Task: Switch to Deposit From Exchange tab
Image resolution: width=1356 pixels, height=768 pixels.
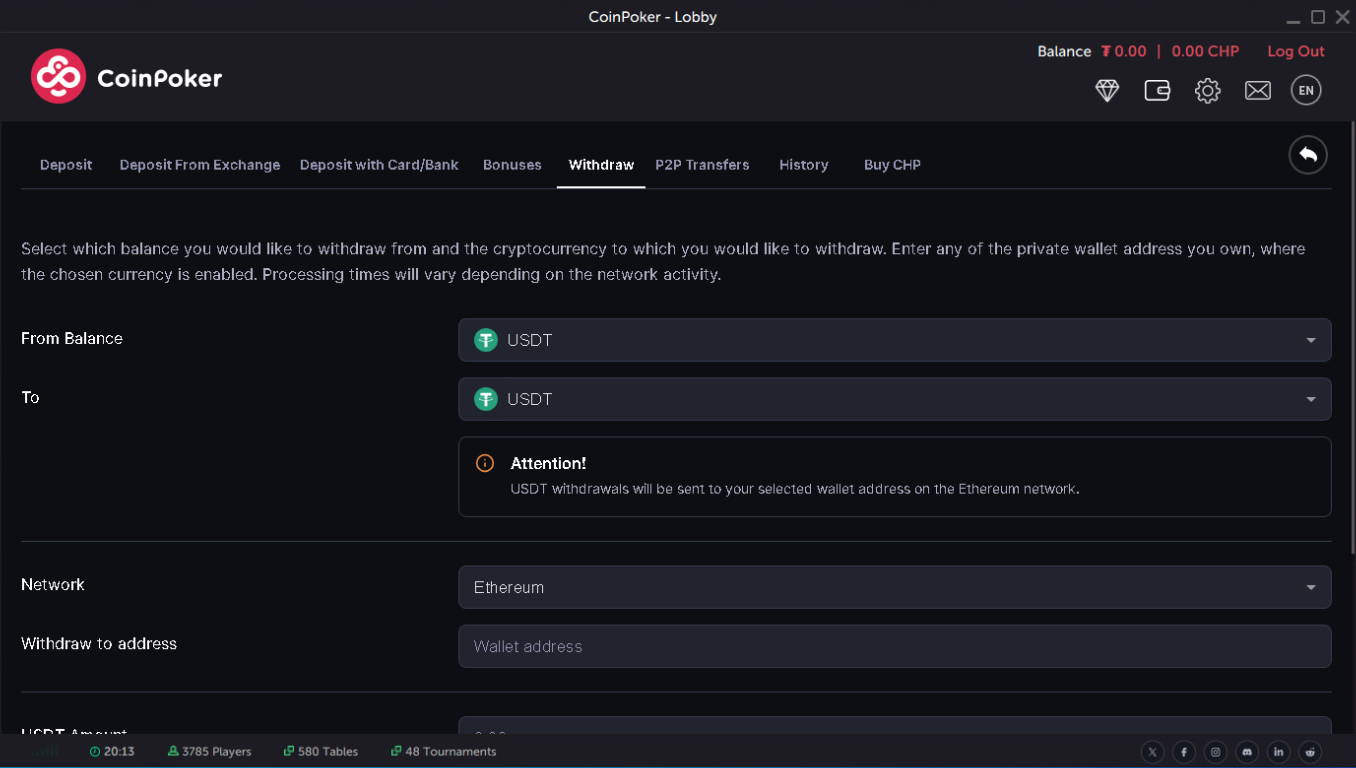Action: tap(200, 165)
